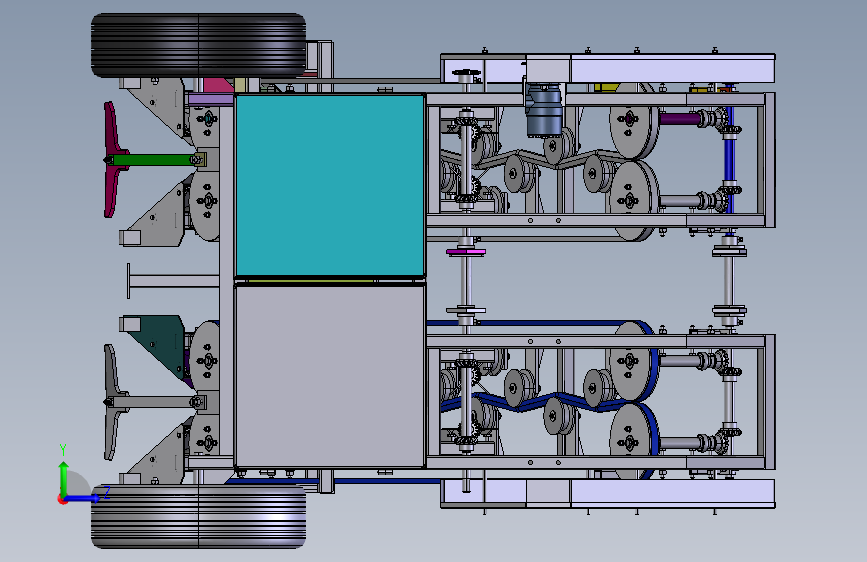This screenshot has height=562, width=867.
Task: Select the gray cover panel below teal
Action: pyautogui.click(x=330, y=376)
